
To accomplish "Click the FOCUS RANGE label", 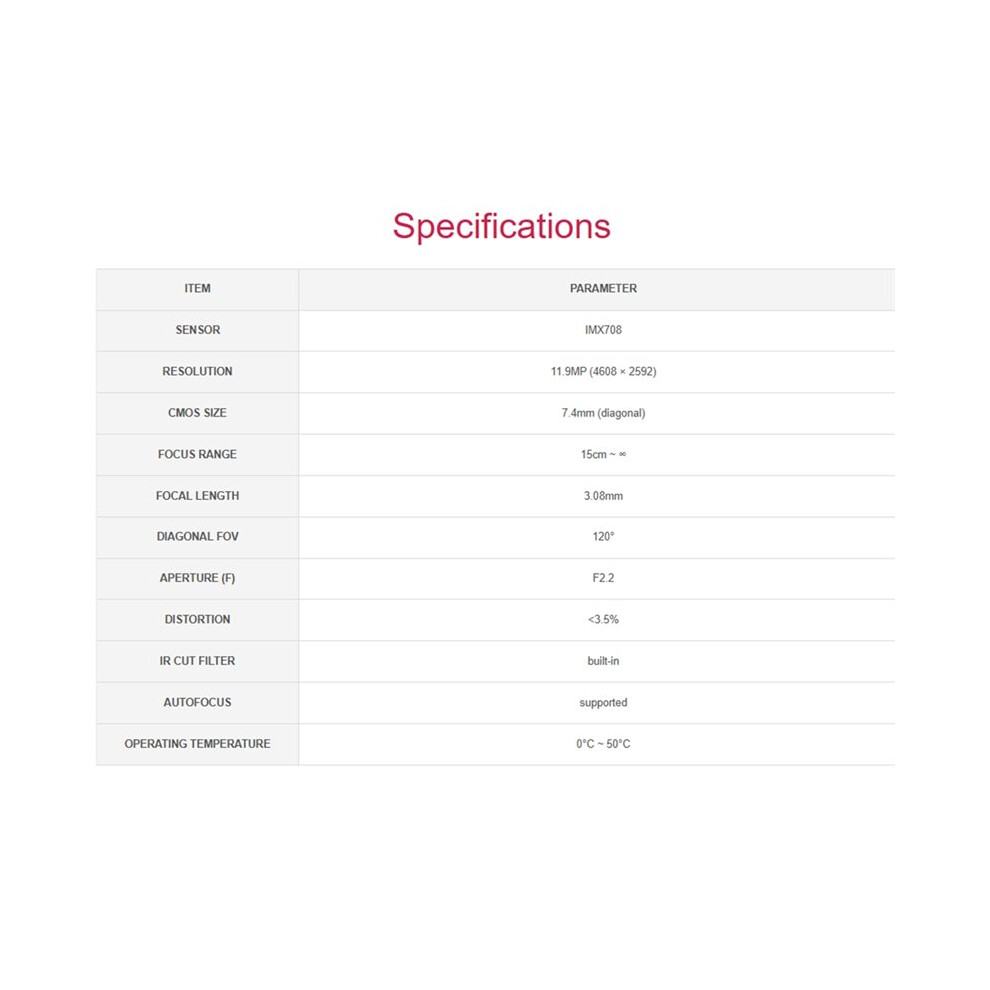I will click(x=198, y=455).
